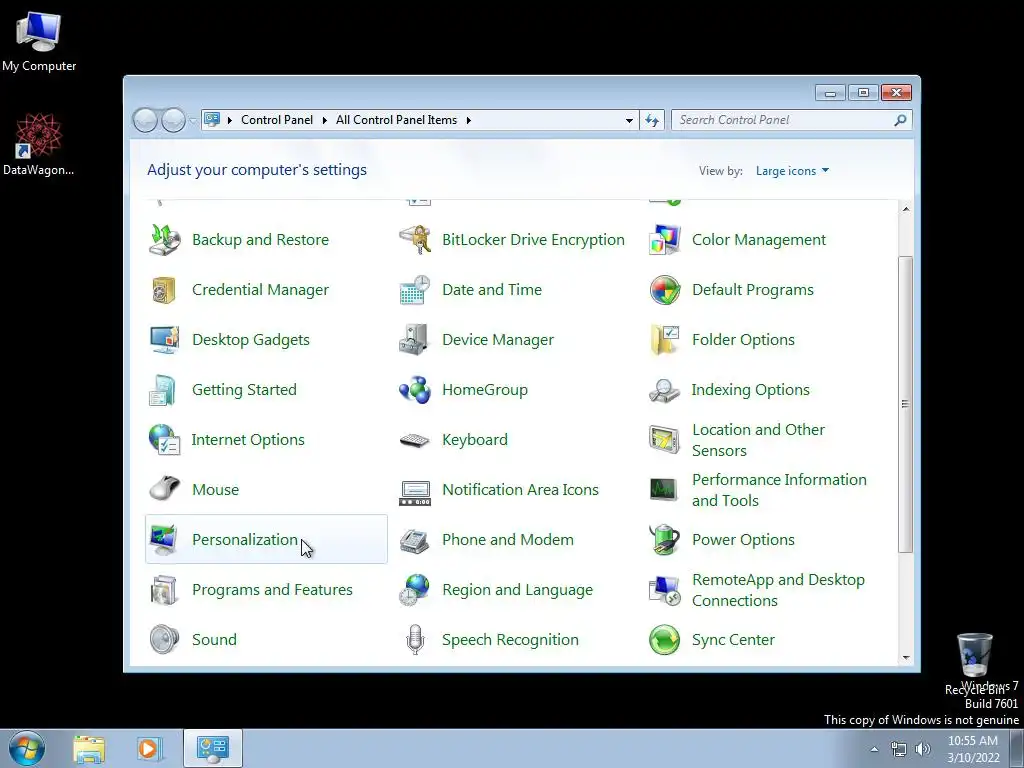The width and height of the screenshot is (1024, 768).
Task: Go forward with the Forward button
Action: click(173, 120)
